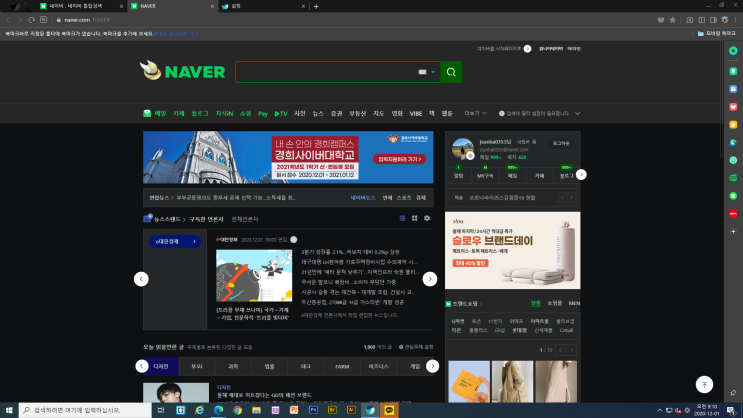Open the on-screen keyboard icon in search box
The width and height of the screenshot is (743, 418).
pos(422,72)
